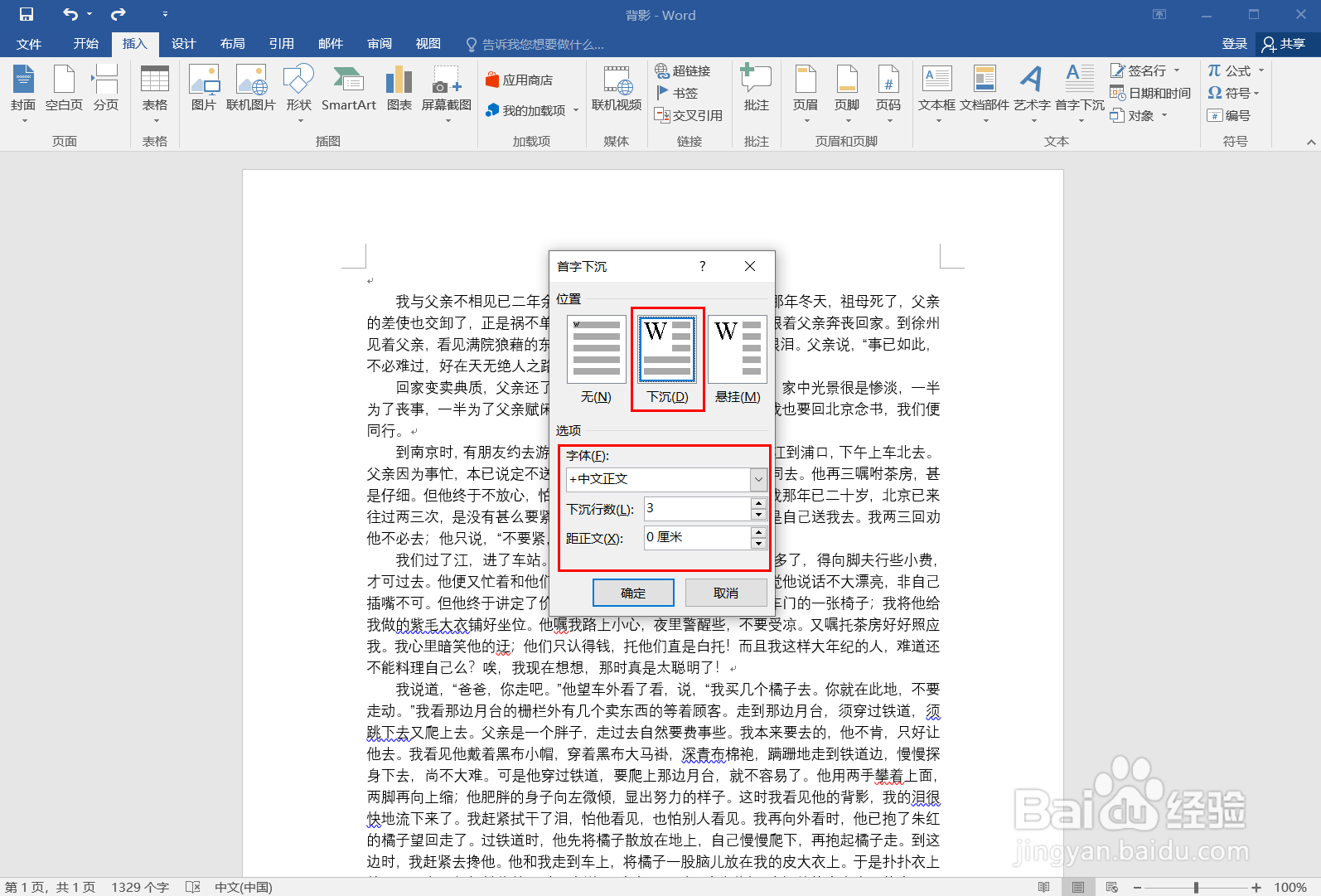The image size is (1321, 896).
Task: Open the Shapes (形状) gallery
Action: [x=298, y=93]
